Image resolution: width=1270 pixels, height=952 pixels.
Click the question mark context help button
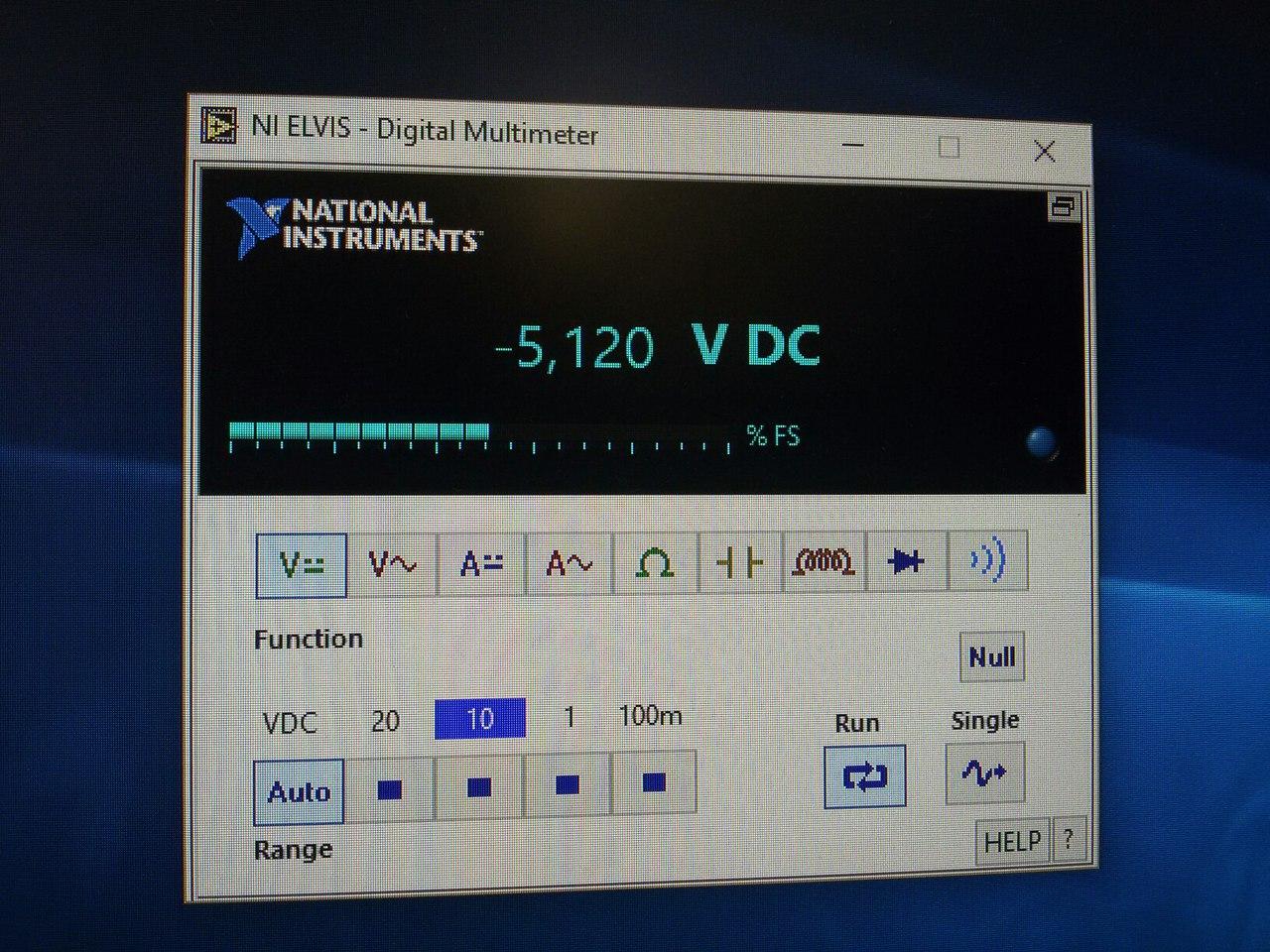pos(1068,840)
